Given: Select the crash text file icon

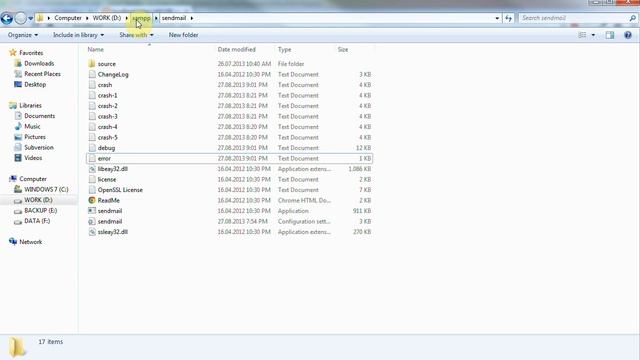Looking at the screenshot, I should pyautogui.click(x=92, y=85).
